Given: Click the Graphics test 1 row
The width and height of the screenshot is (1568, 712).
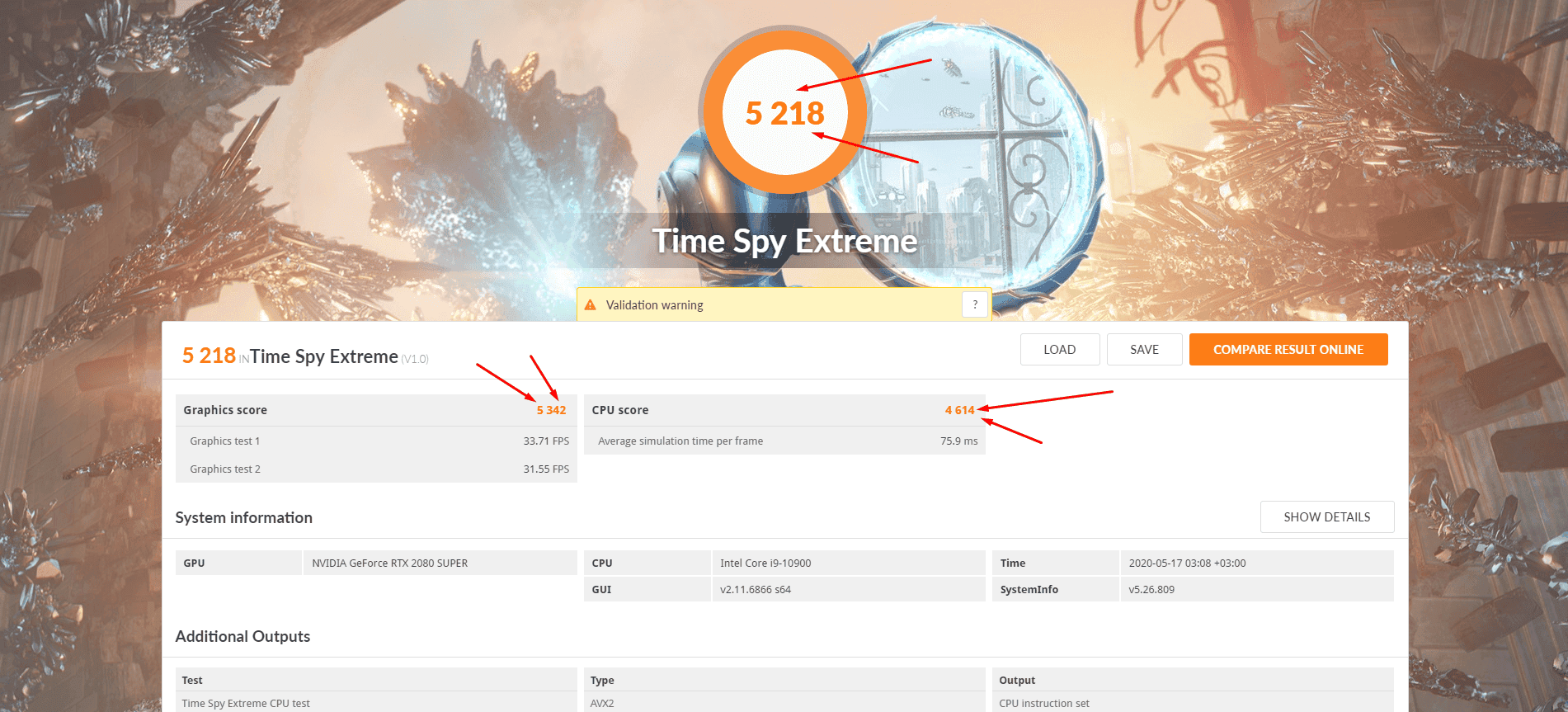Looking at the screenshot, I should pyautogui.click(x=376, y=441).
